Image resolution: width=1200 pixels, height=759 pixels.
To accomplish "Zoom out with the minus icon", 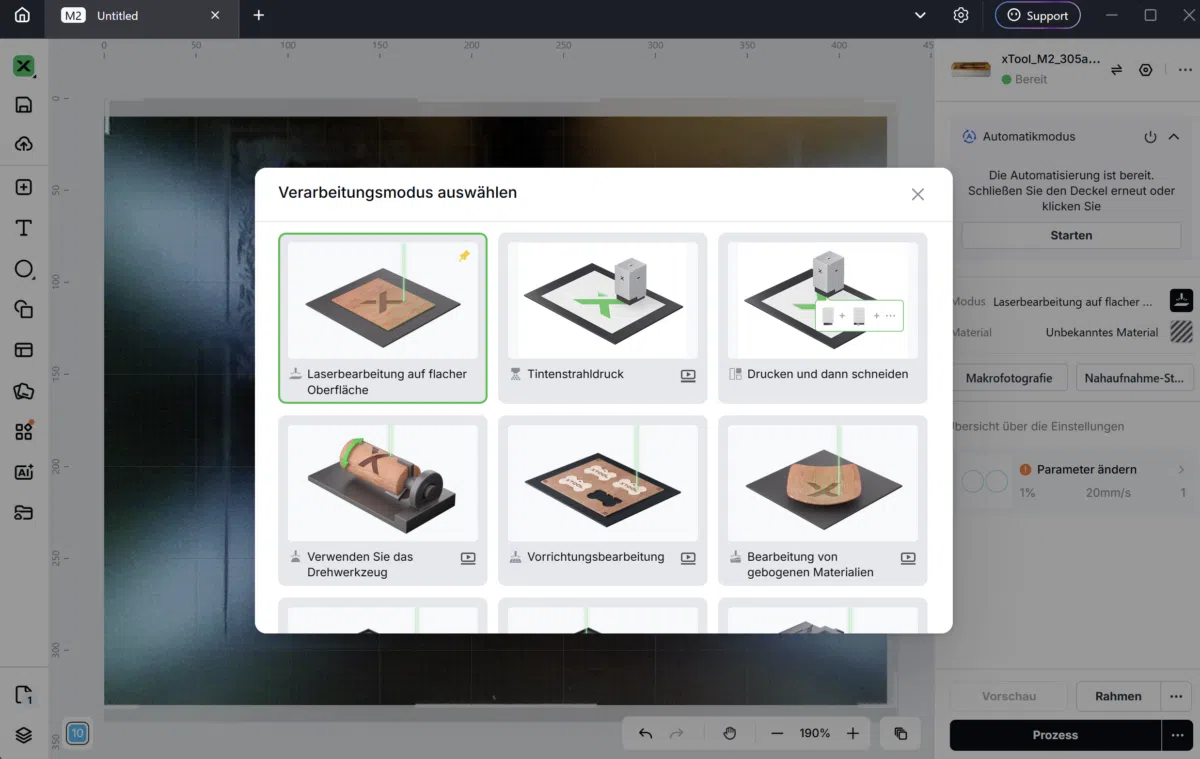I will 777,733.
